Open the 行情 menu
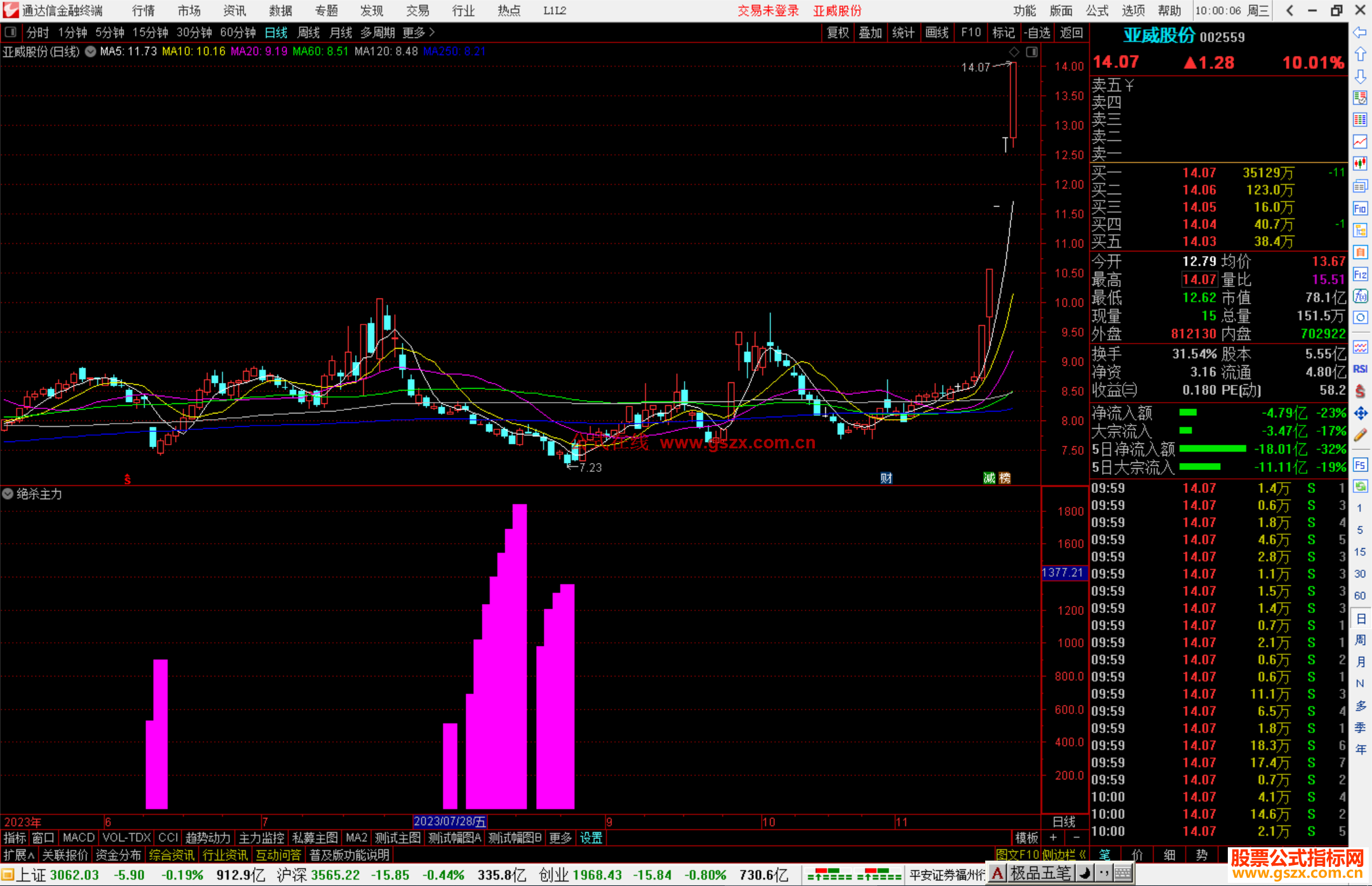The width and height of the screenshot is (1372, 886). (x=143, y=11)
